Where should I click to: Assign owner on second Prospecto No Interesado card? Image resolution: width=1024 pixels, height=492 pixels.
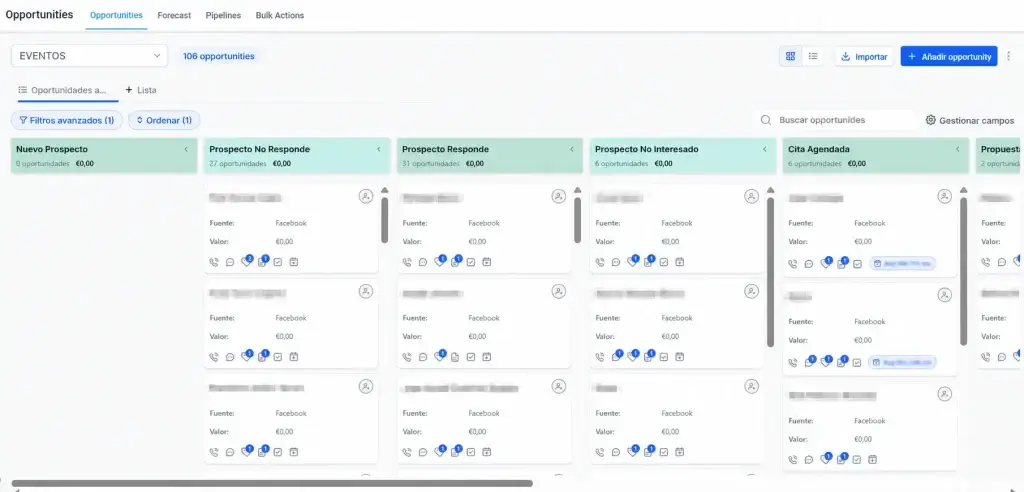pyautogui.click(x=752, y=291)
